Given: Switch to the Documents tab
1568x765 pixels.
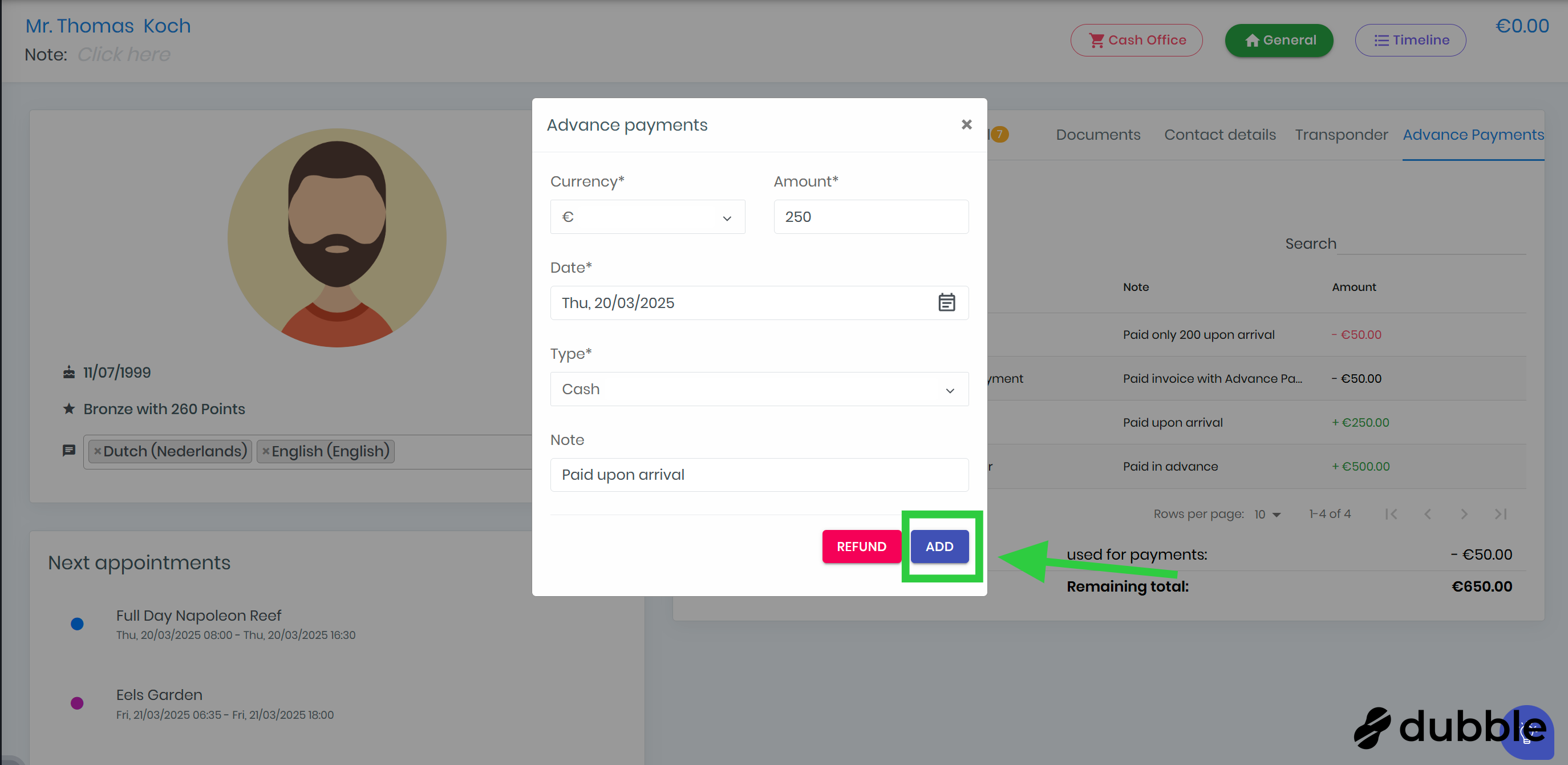Looking at the screenshot, I should pos(1097,135).
